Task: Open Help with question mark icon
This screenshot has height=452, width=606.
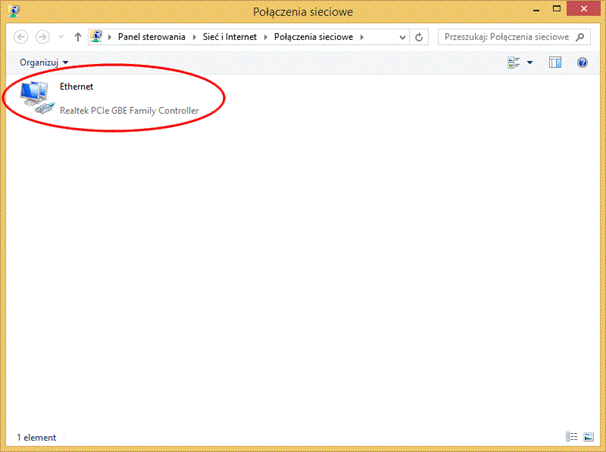Action: coord(582,63)
